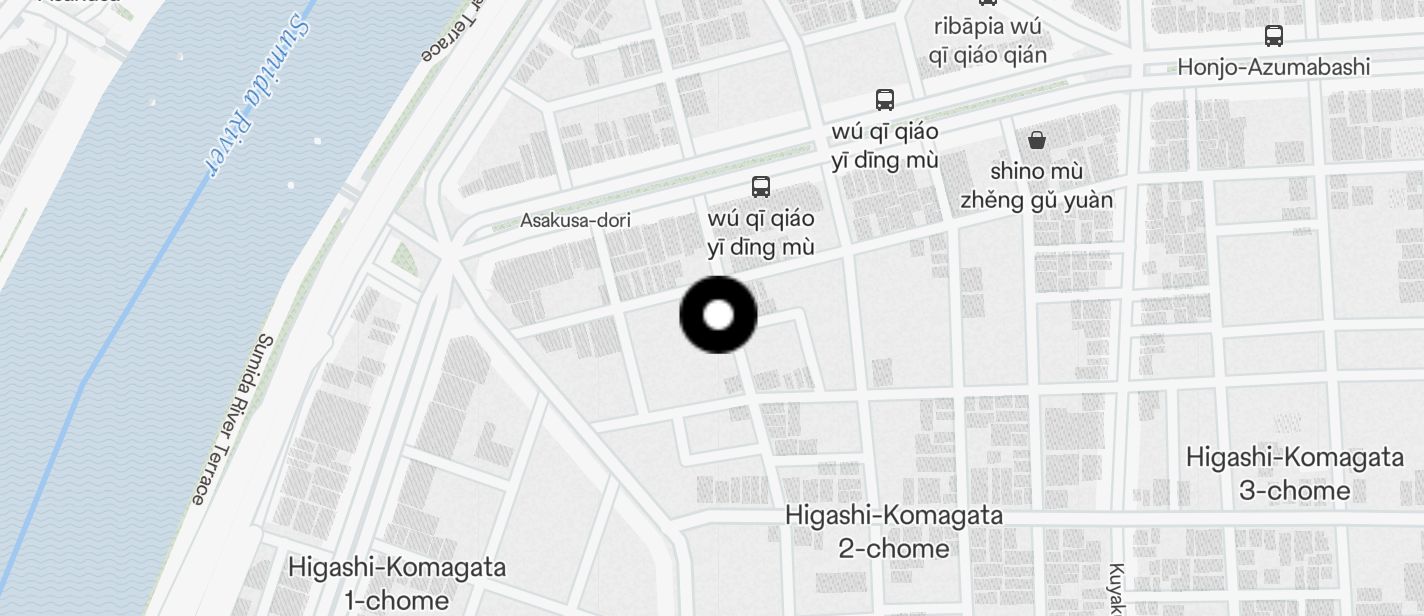Click the Asakusa-dori street label
The image size is (1424, 616).
pyautogui.click(x=575, y=220)
